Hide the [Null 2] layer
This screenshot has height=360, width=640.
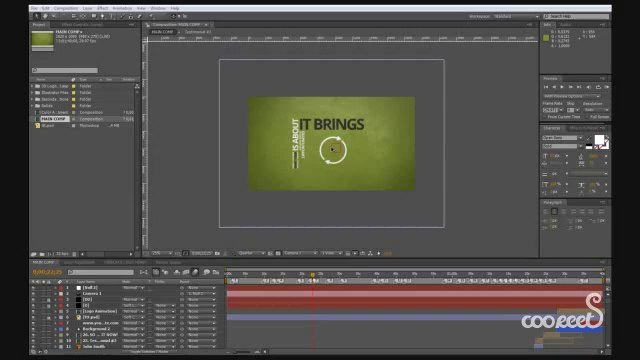[33, 288]
